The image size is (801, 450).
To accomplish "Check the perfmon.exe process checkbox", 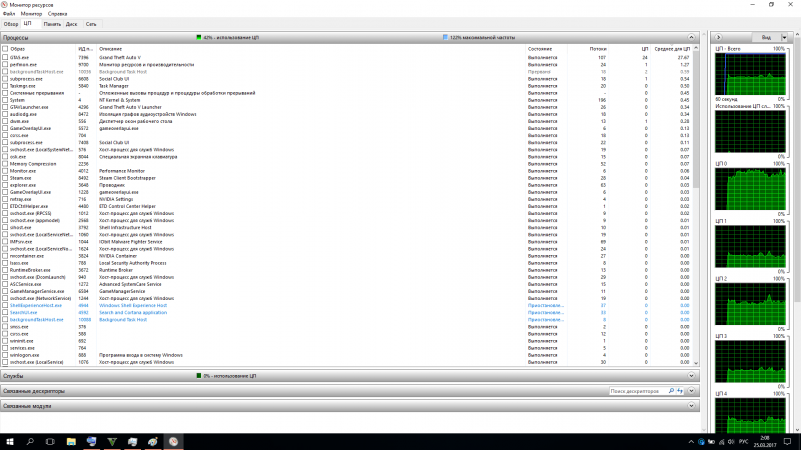I will 5,65.
